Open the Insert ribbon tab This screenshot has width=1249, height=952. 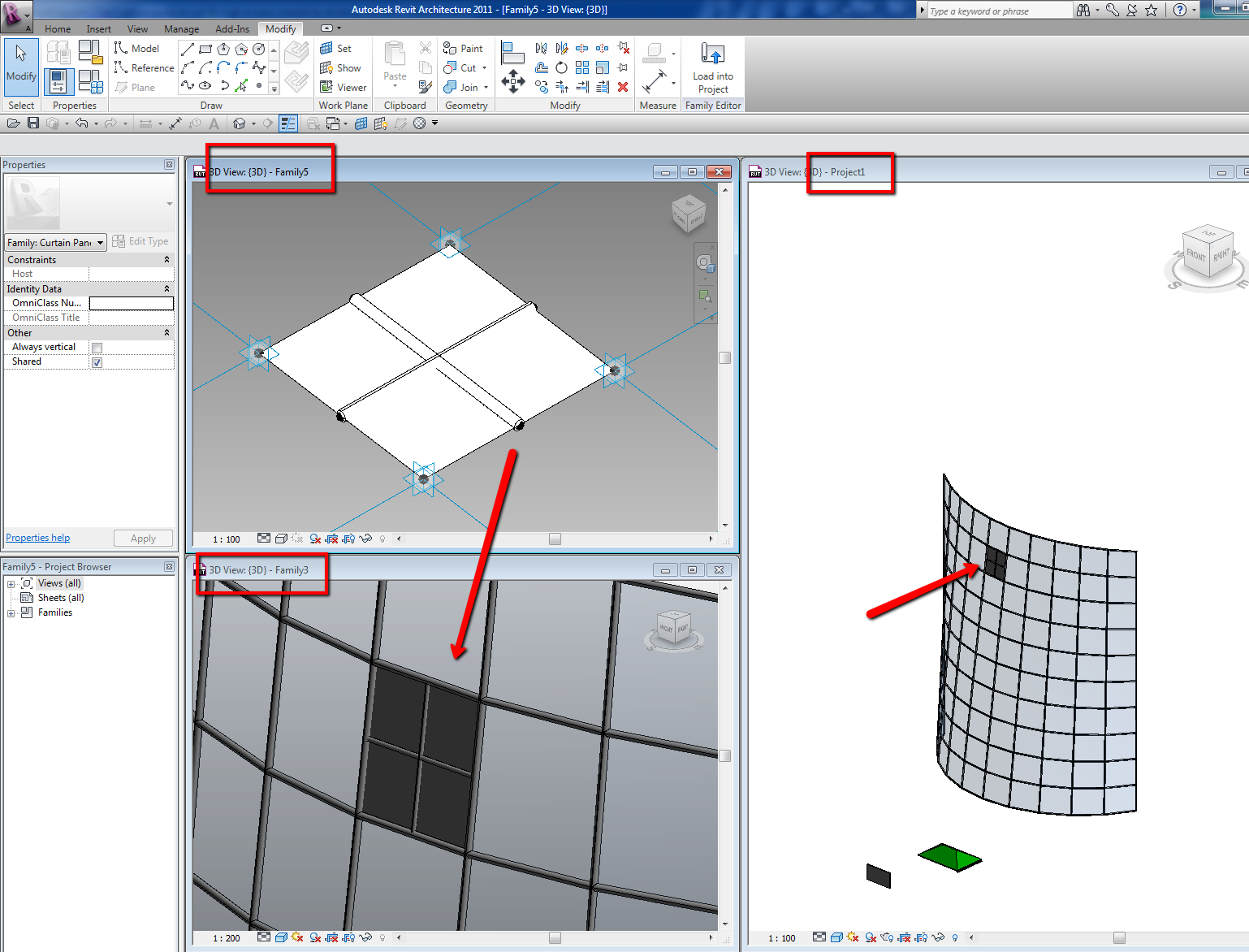(x=99, y=29)
